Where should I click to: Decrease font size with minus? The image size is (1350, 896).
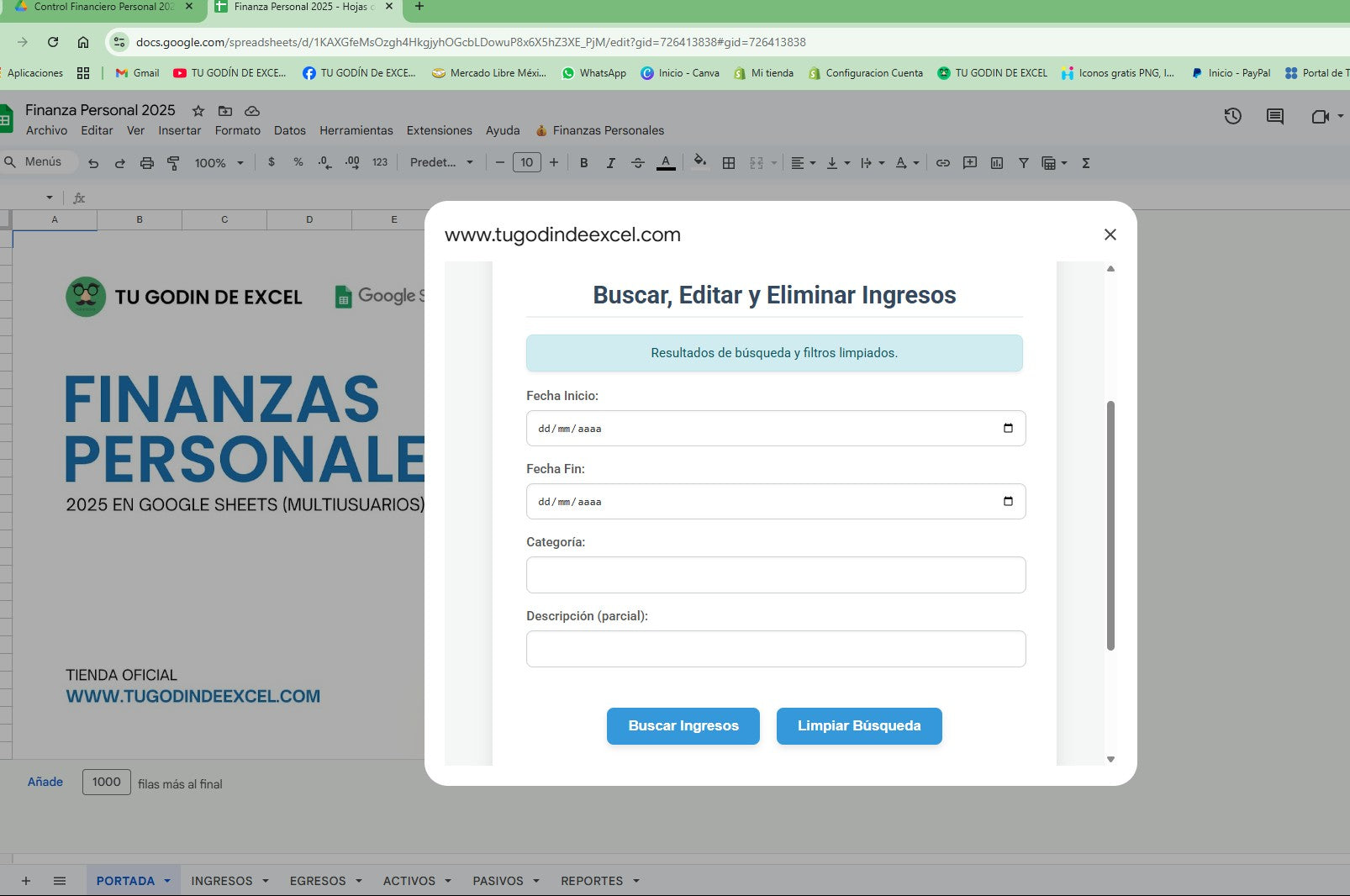(x=500, y=162)
